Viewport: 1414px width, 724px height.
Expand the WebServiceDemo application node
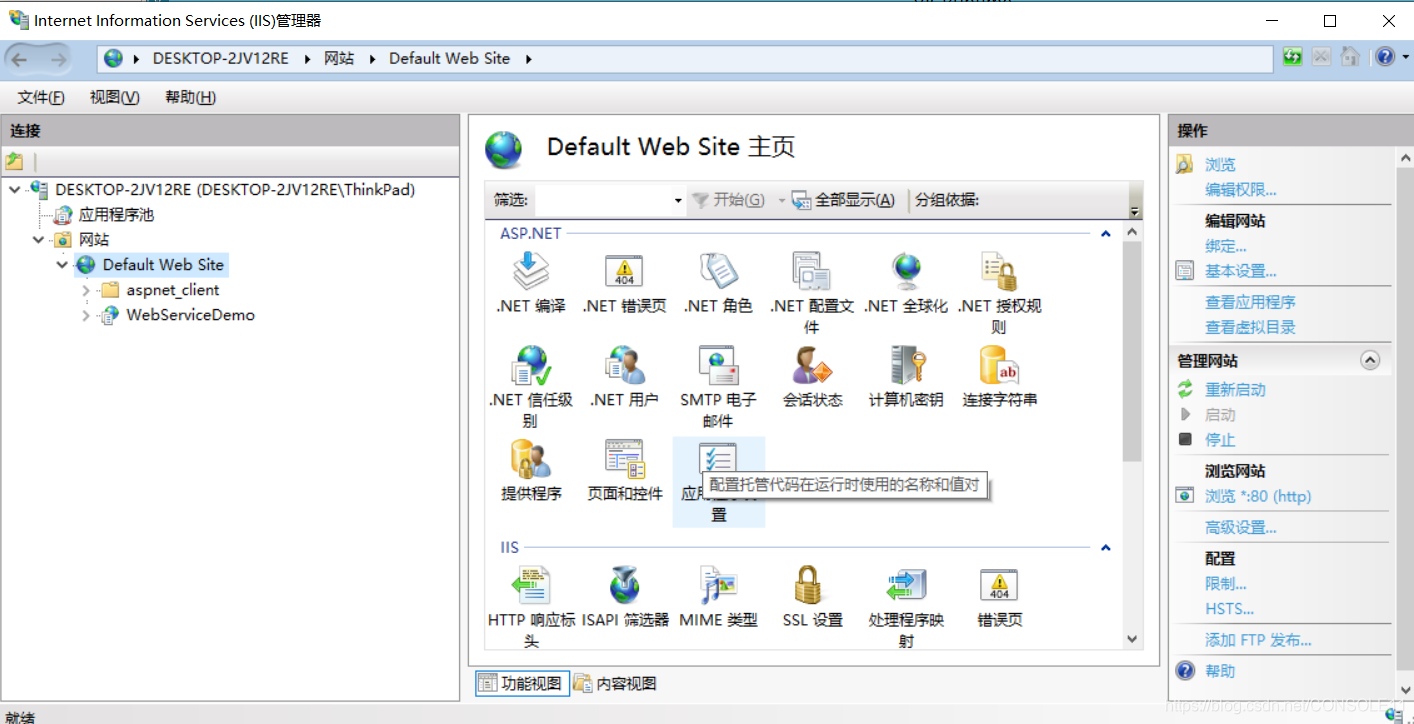(x=86, y=315)
